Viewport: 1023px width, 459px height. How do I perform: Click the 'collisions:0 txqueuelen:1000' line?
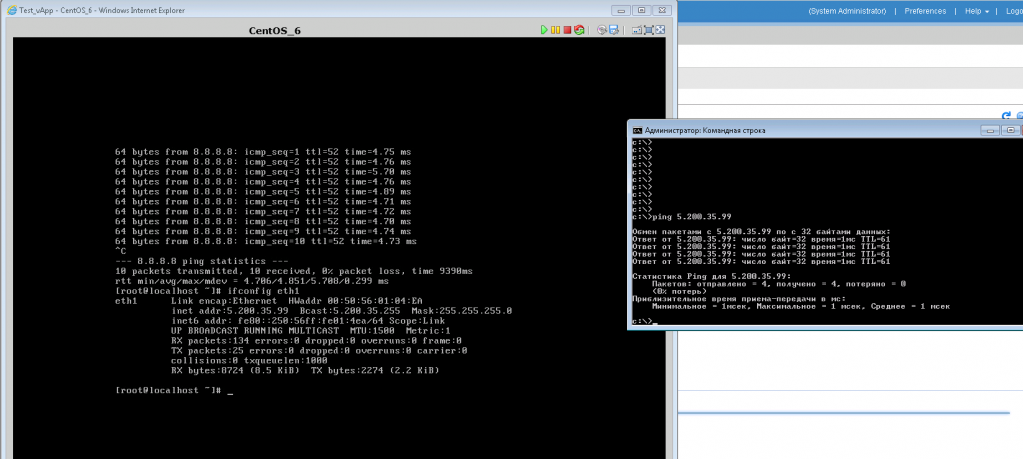coord(249,361)
